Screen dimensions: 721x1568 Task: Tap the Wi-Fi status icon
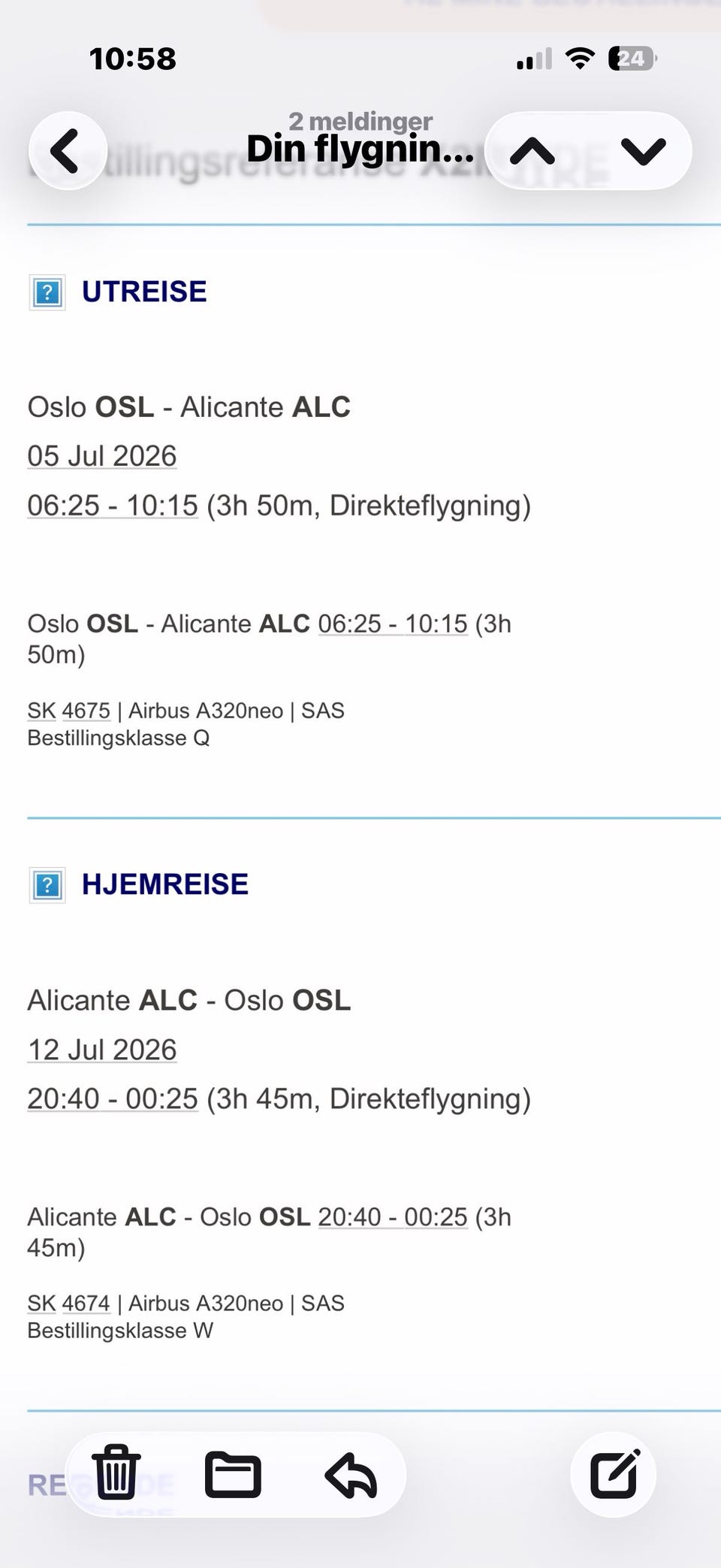pyautogui.click(x=579, y=58)
